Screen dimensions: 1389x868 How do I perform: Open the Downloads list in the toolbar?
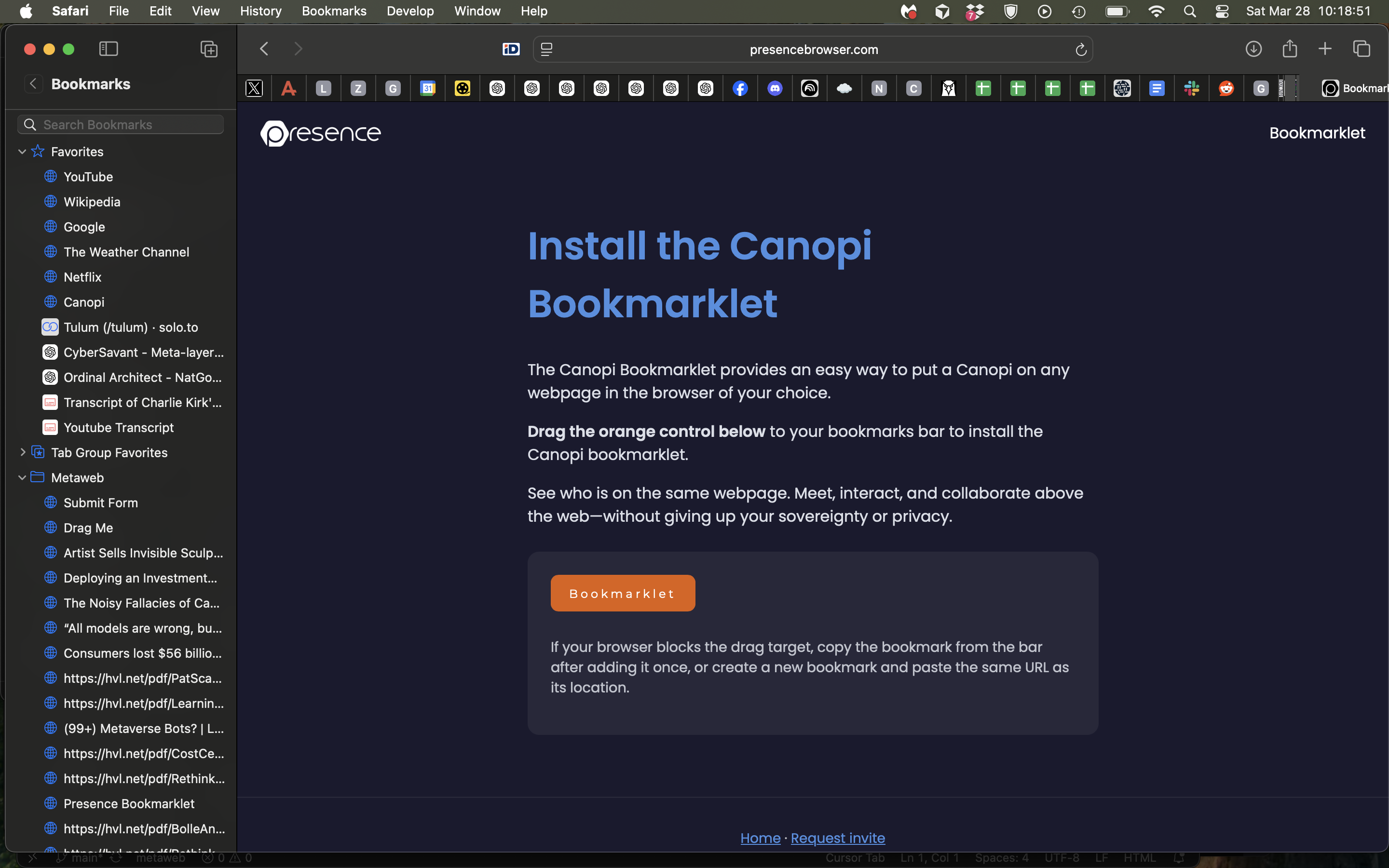click(x=1254, y=49)
